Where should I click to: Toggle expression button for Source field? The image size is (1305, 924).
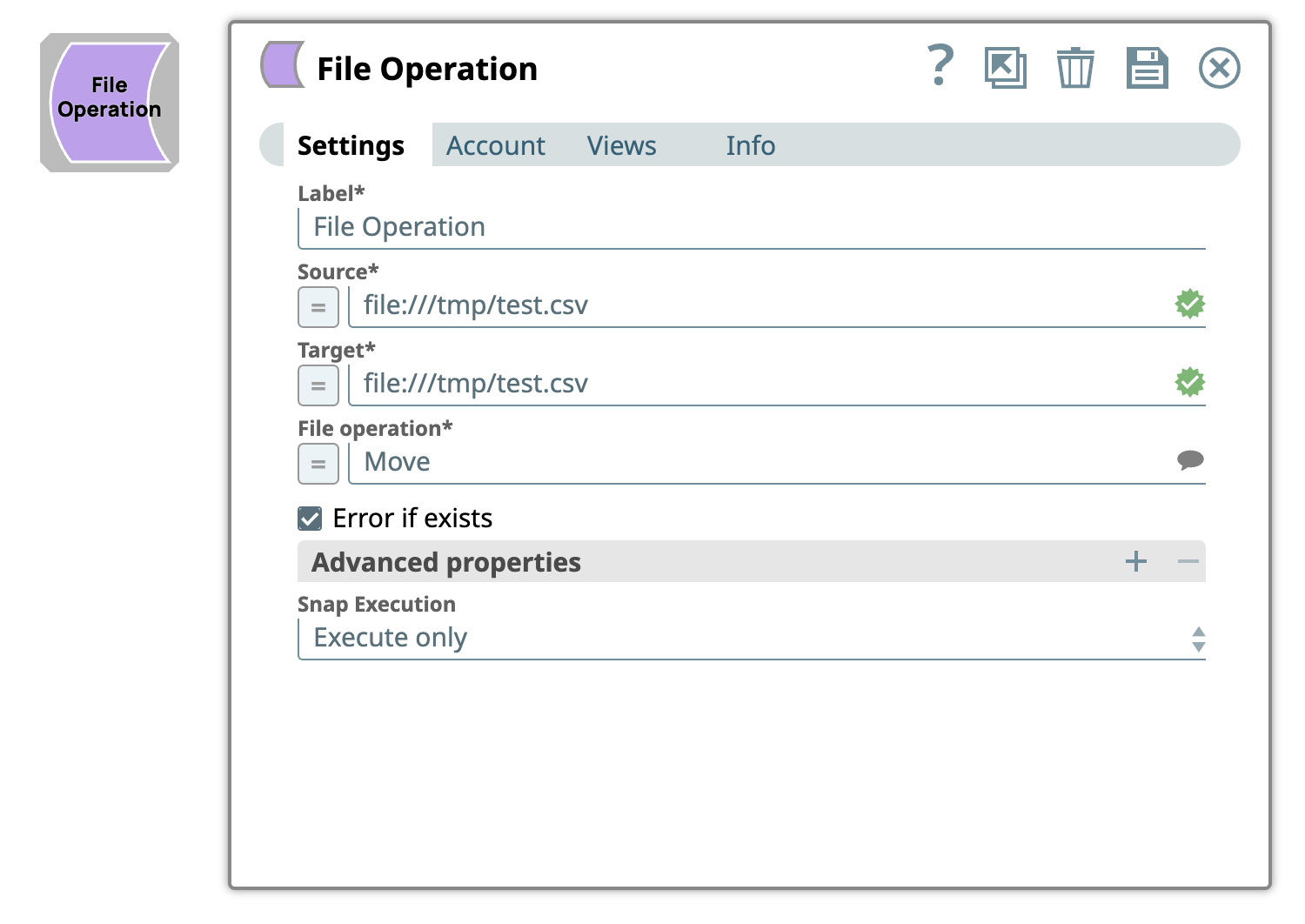pyautogui.click(x=318, y=307)
